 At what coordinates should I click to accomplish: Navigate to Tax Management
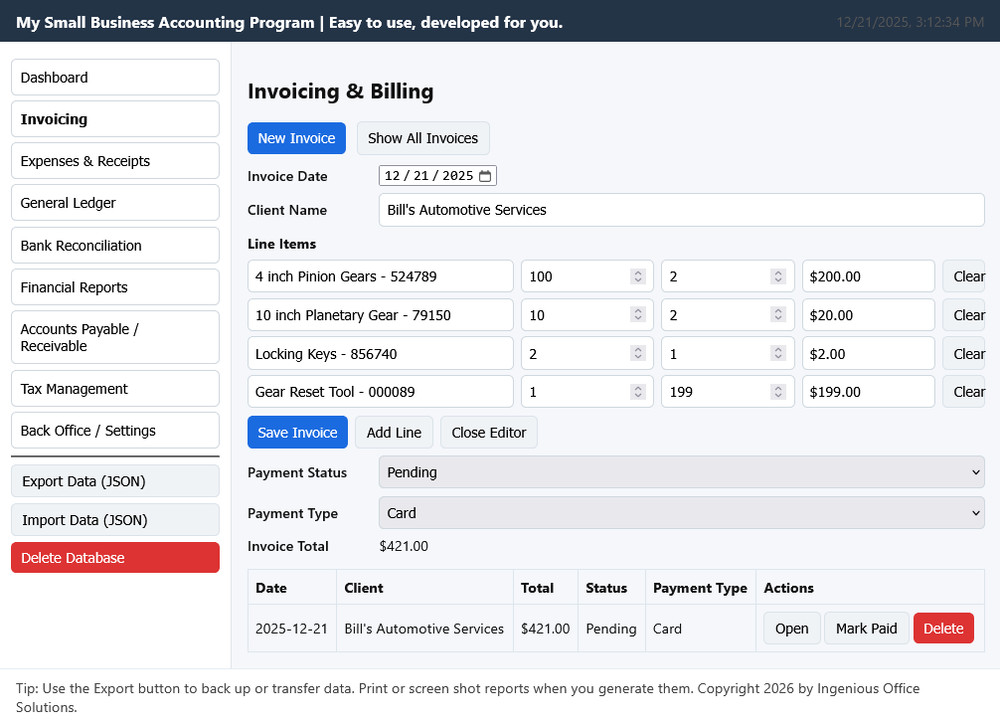[x=115, y=389]
